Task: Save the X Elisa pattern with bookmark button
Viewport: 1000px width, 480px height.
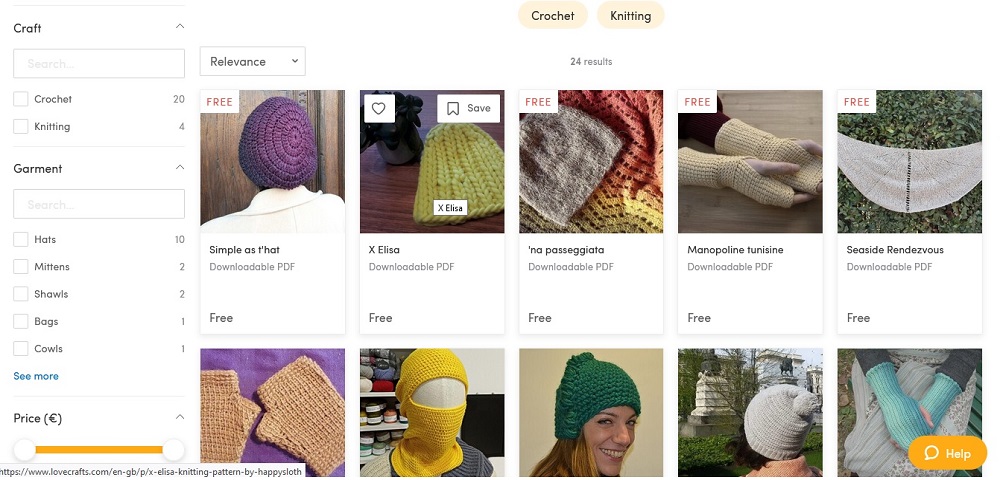Action: [468, 109]
